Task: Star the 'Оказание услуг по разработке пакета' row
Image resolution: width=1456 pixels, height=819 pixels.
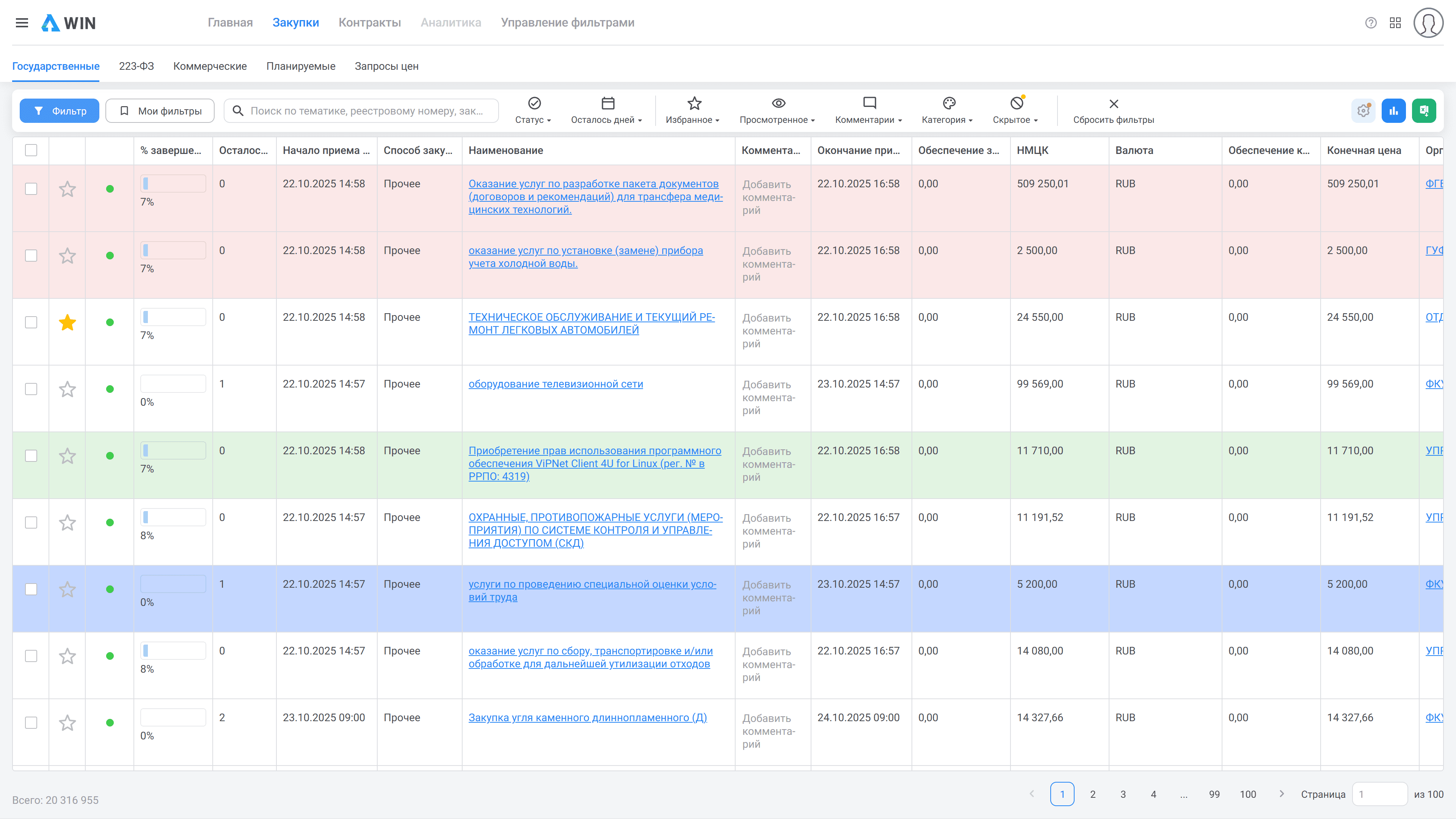Action: click(x=67, y=189)
